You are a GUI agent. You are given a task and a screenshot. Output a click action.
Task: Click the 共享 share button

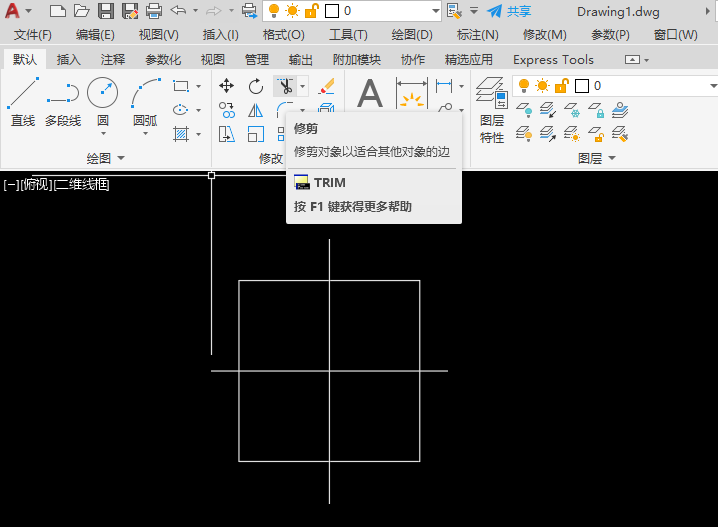[509, 11]
